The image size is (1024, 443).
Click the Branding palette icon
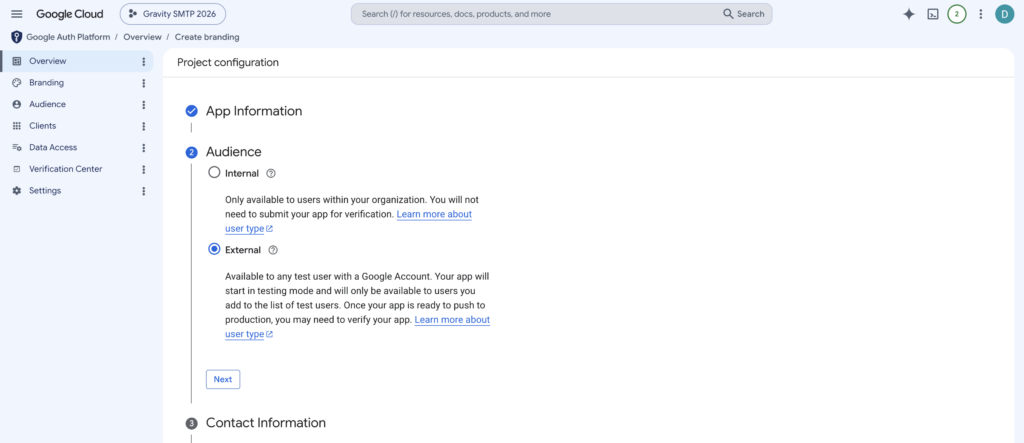[17, 83]
